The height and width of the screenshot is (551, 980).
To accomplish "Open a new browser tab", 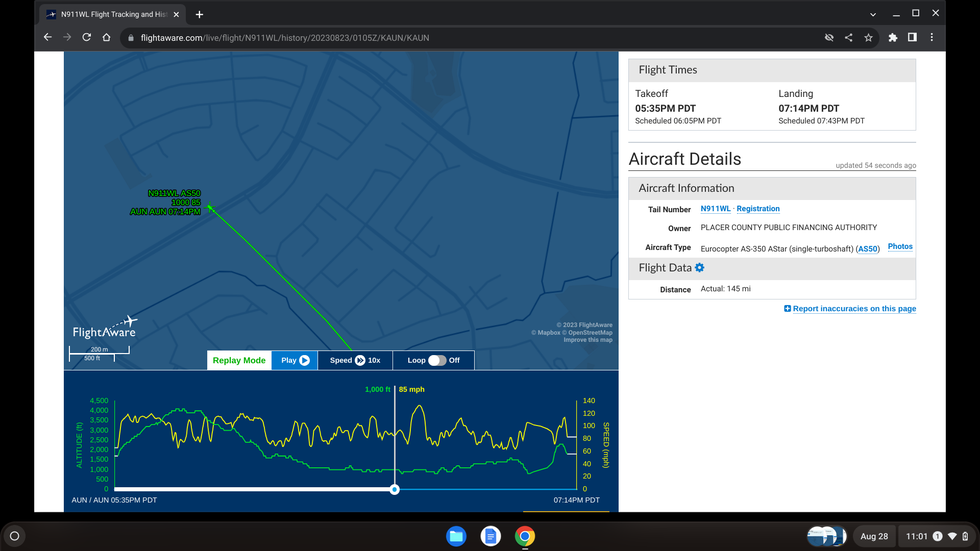I will 199,14.
